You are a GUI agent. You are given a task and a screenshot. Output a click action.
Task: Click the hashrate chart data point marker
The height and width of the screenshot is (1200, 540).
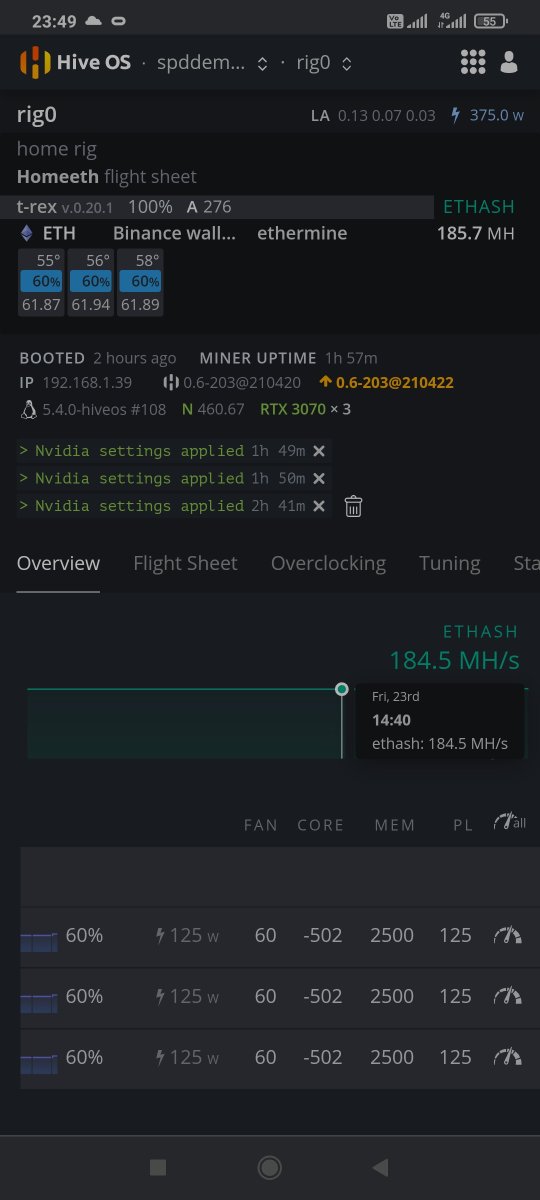(342, 689)
